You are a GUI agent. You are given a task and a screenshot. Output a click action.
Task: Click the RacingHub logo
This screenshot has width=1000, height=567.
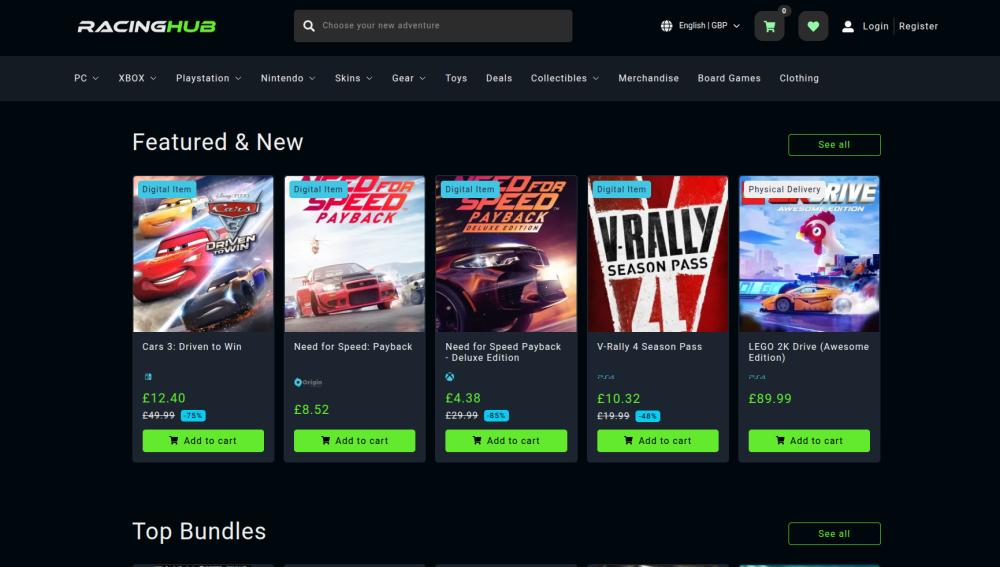pos(147,26)
